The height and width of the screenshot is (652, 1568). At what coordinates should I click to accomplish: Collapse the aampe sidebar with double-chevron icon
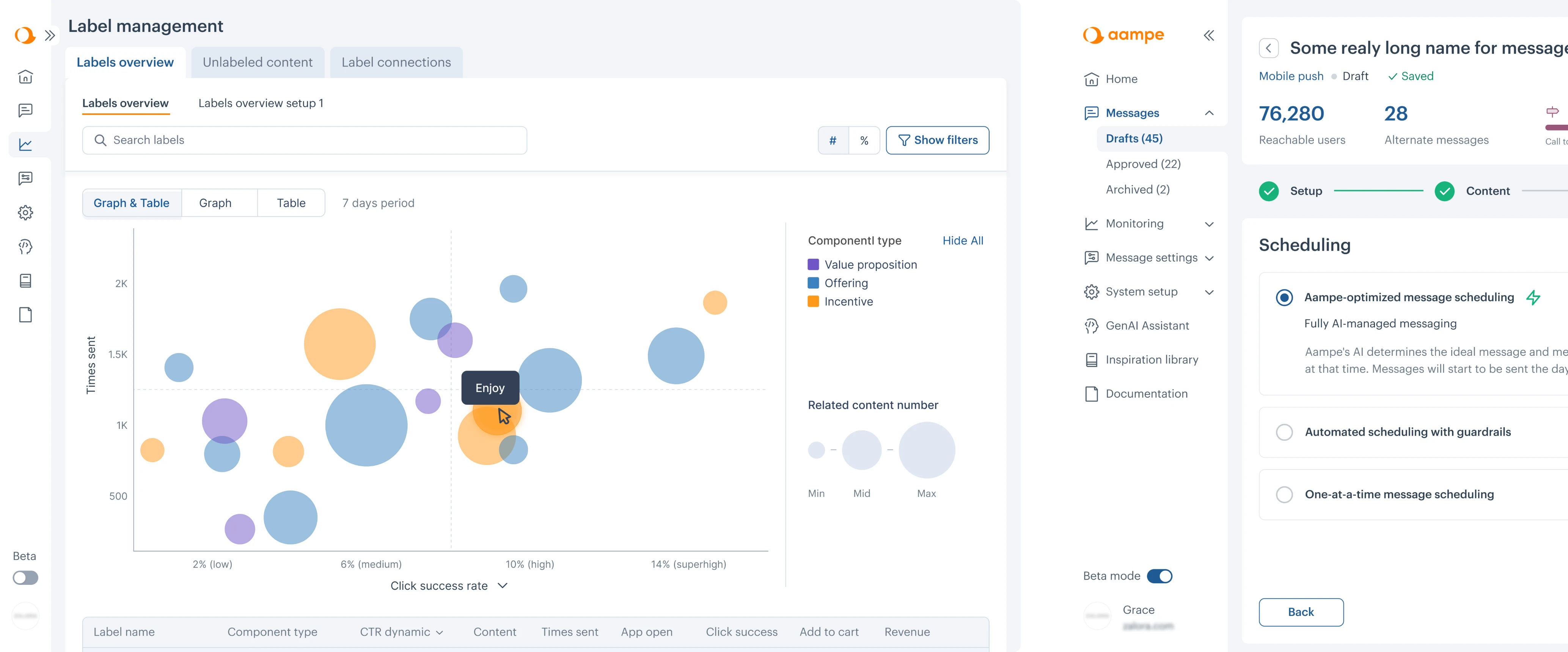point(1208,35)
